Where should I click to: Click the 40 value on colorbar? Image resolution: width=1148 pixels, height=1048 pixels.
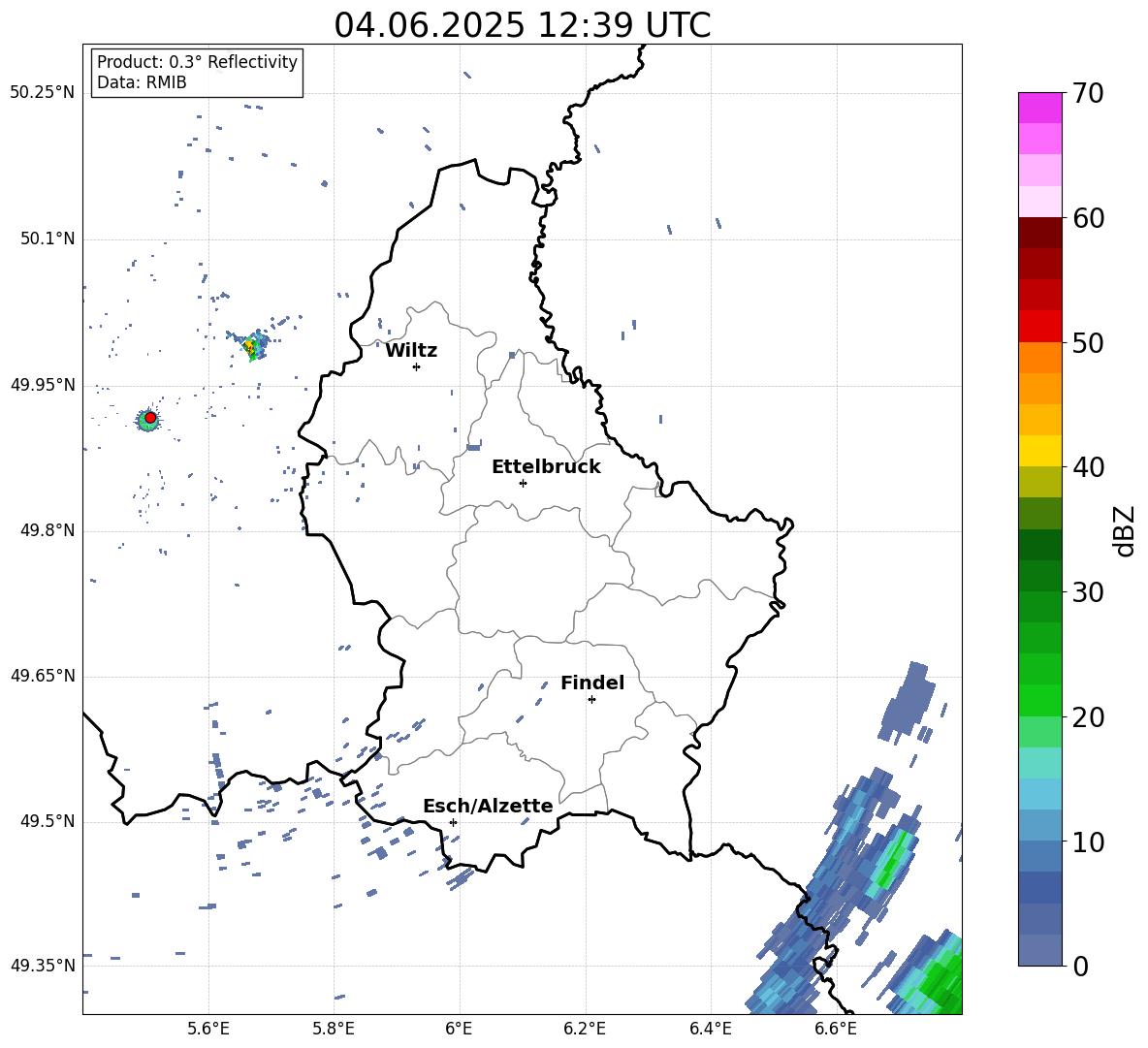coord(1088,467)
